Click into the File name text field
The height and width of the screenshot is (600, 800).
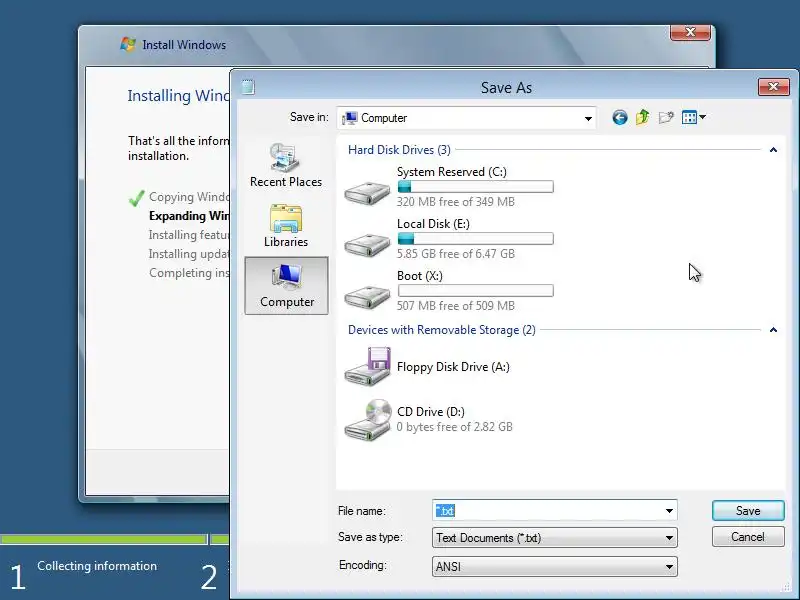click(547, 511)
